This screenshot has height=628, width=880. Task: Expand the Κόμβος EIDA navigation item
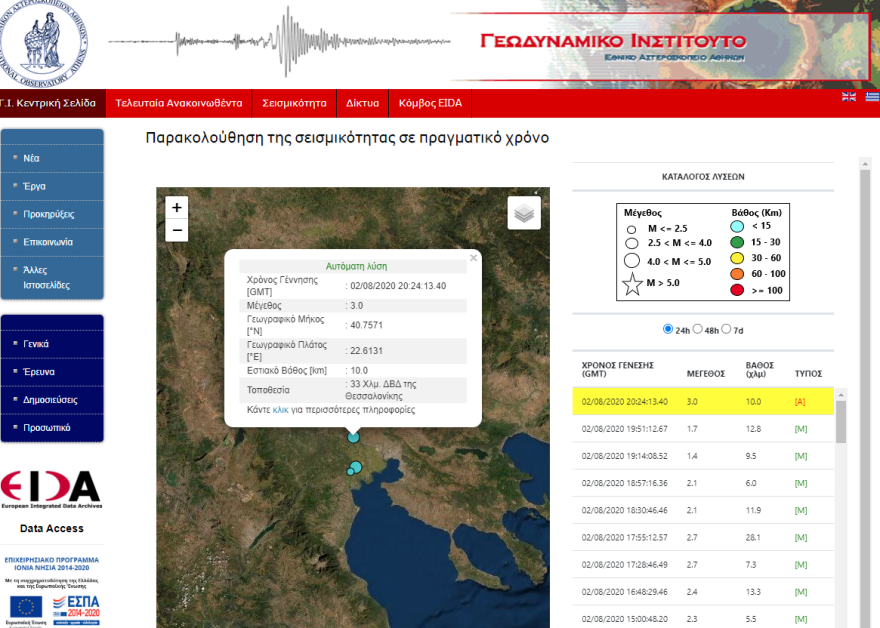click(432, 103)
